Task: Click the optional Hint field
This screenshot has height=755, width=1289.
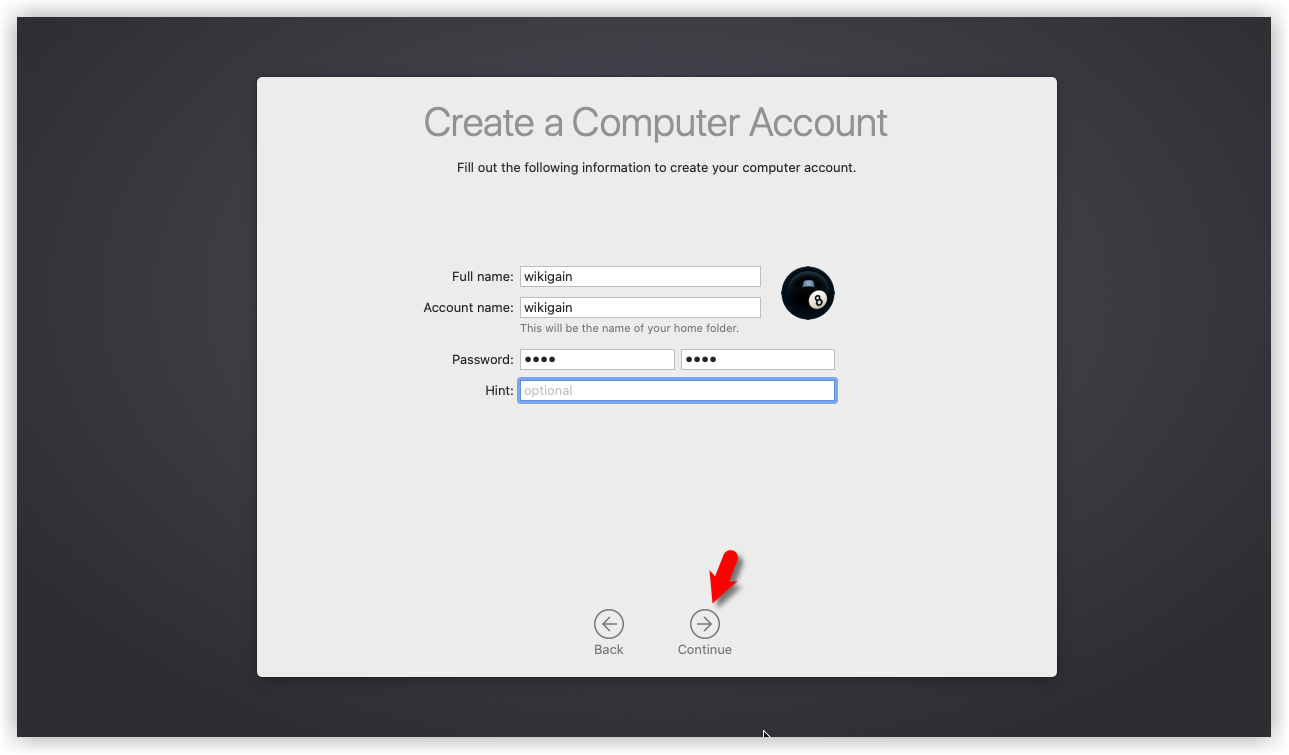Action: [677, 391]
